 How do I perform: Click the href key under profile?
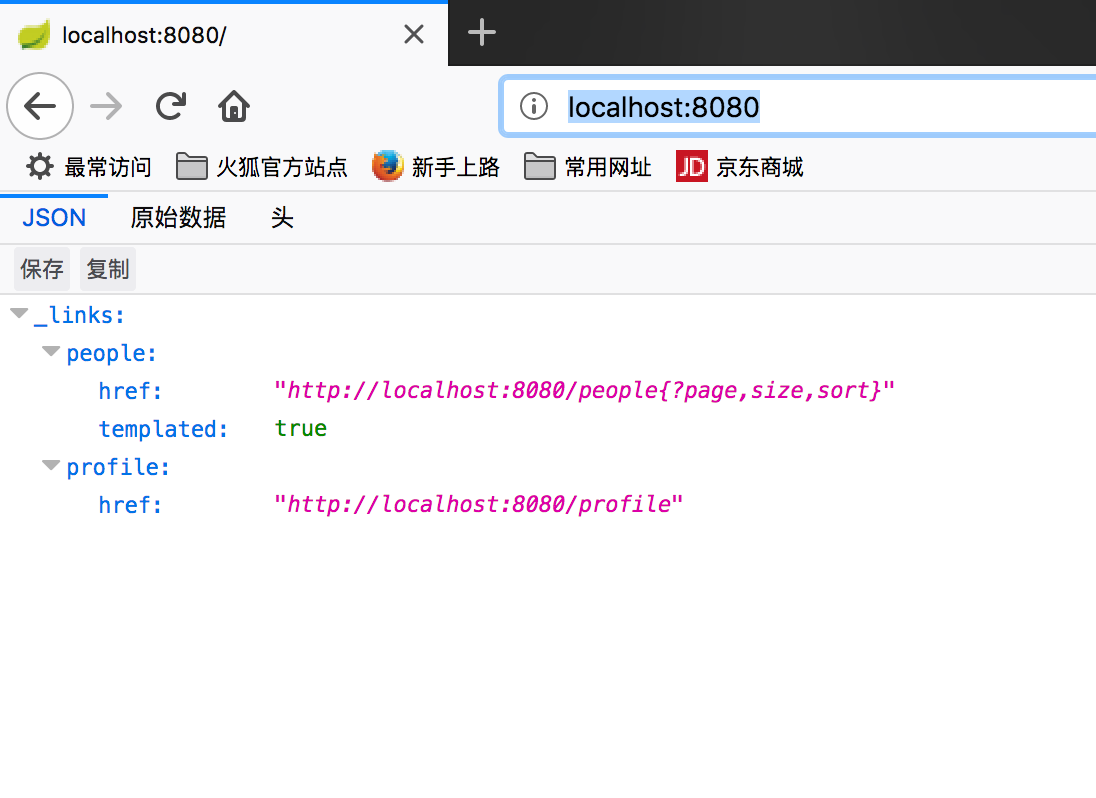click(x=131, y=505)
